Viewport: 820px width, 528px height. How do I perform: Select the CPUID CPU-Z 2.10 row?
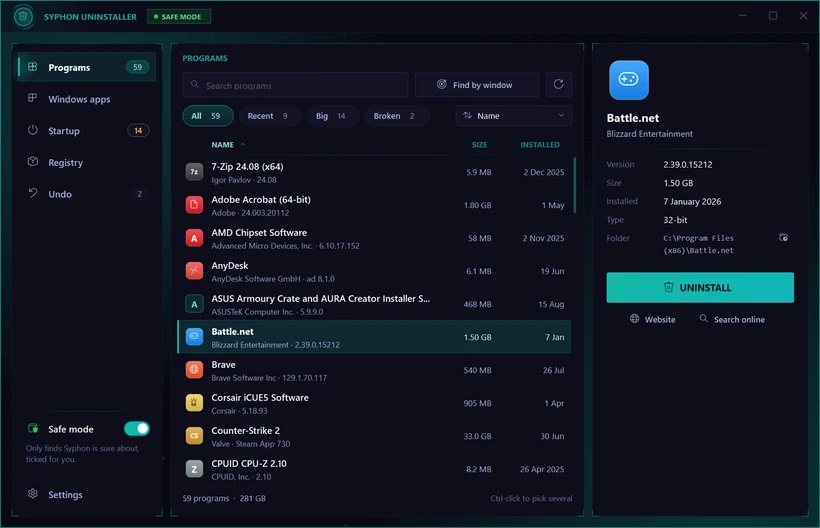[x=374, y=469]
